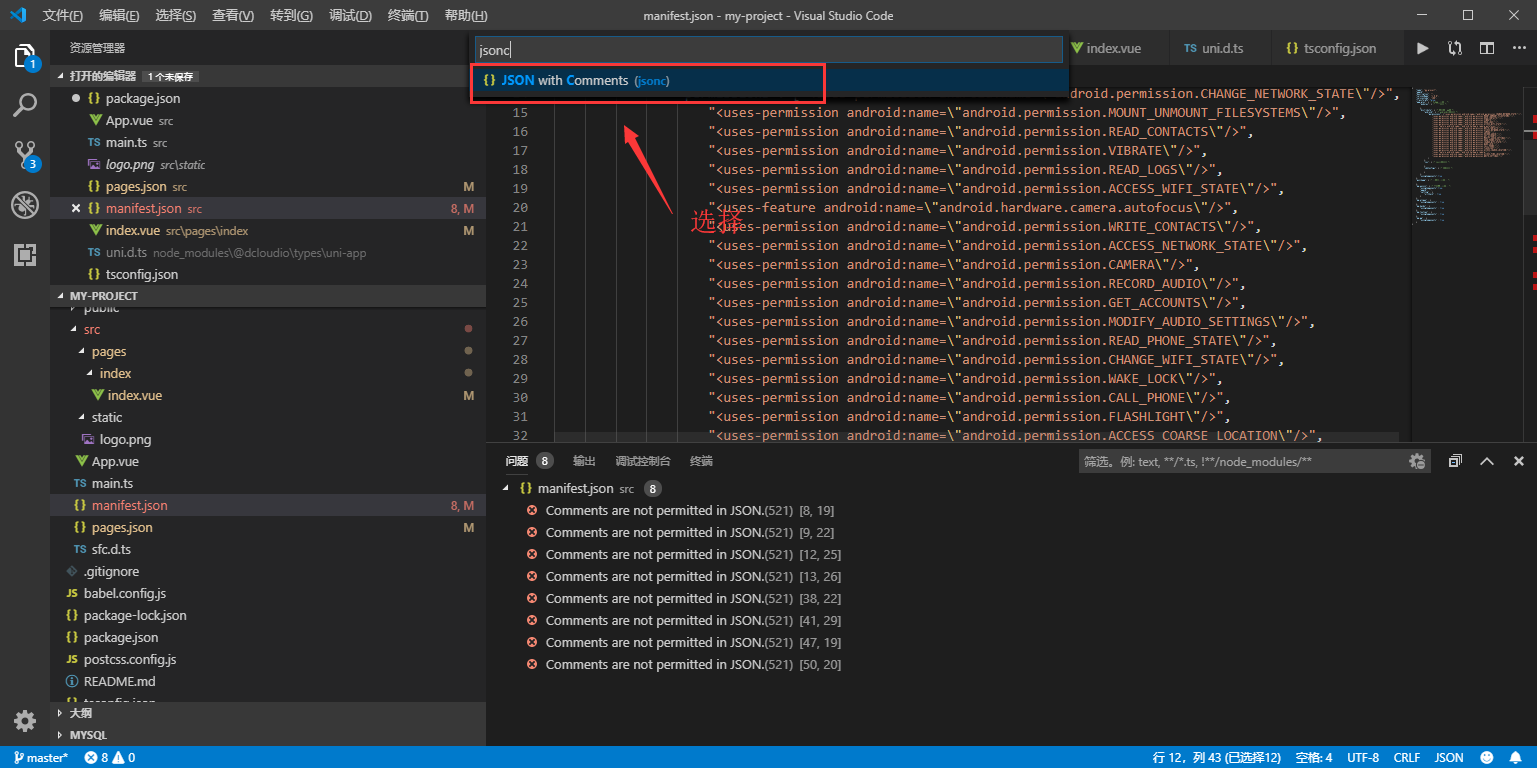This screenshot has height=768, width=1537.
Task: Select JSON with Comments (jsonc) option
Action: pos(769,80)
